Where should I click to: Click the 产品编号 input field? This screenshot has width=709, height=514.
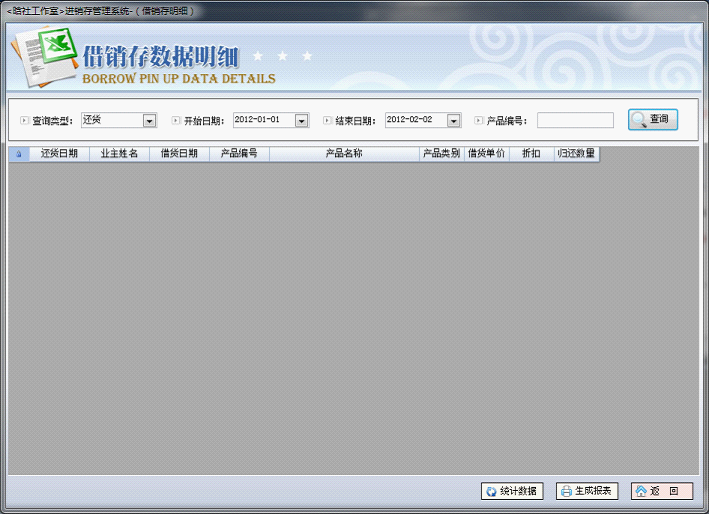tap(575, 120)
